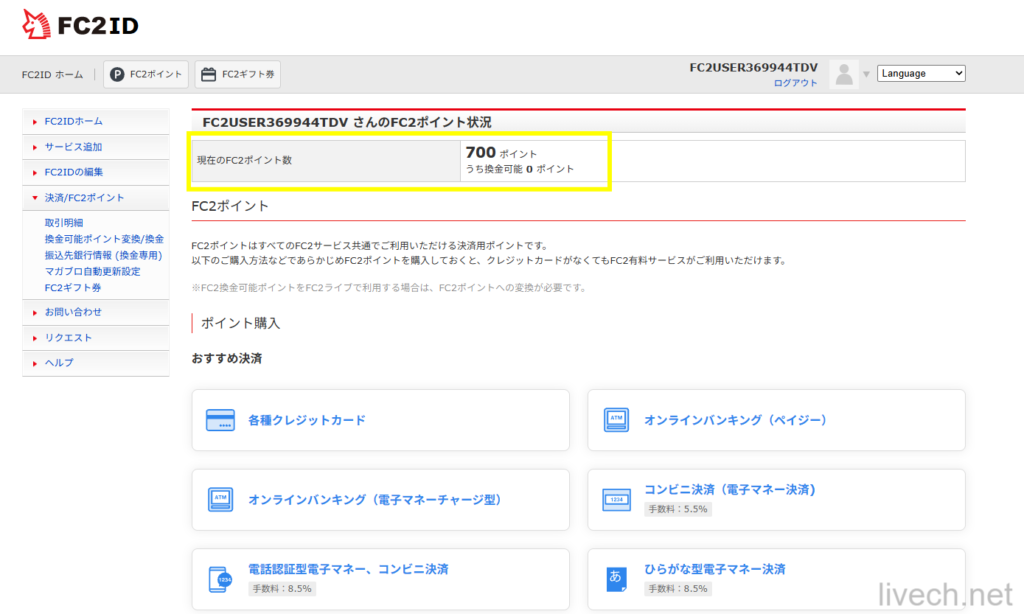
Task: Click the ポイント購入 section heading
Action: tap(240, 323)
